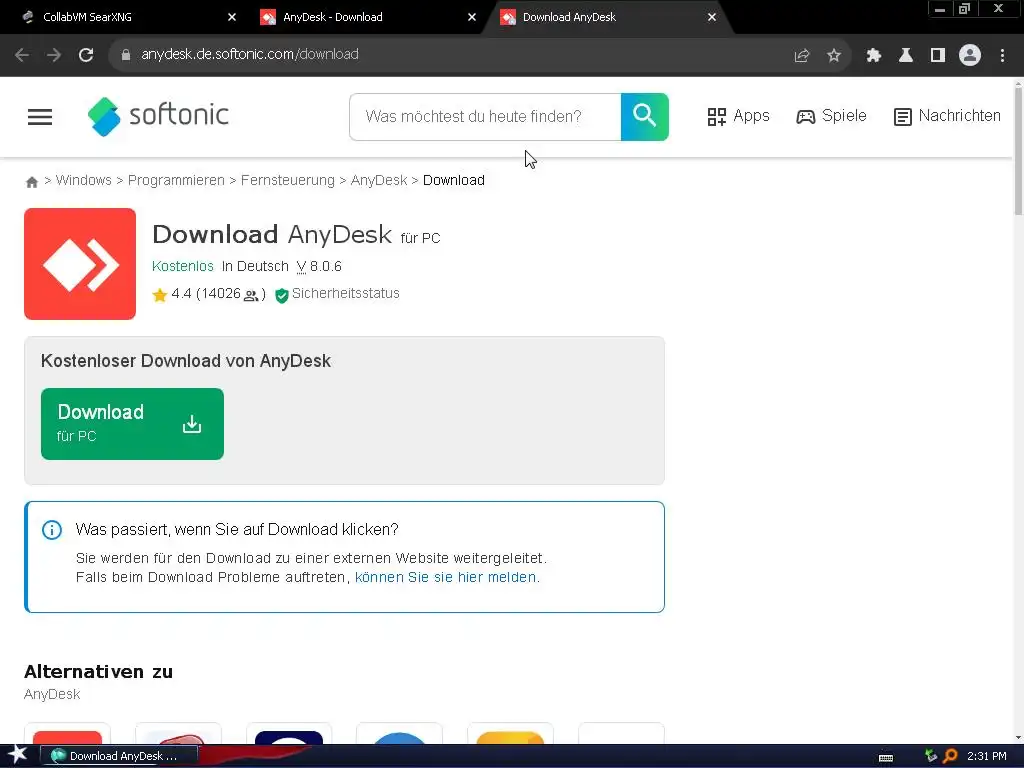Open the Spiele section
The image size is (1024, 768).
(831, 116)
